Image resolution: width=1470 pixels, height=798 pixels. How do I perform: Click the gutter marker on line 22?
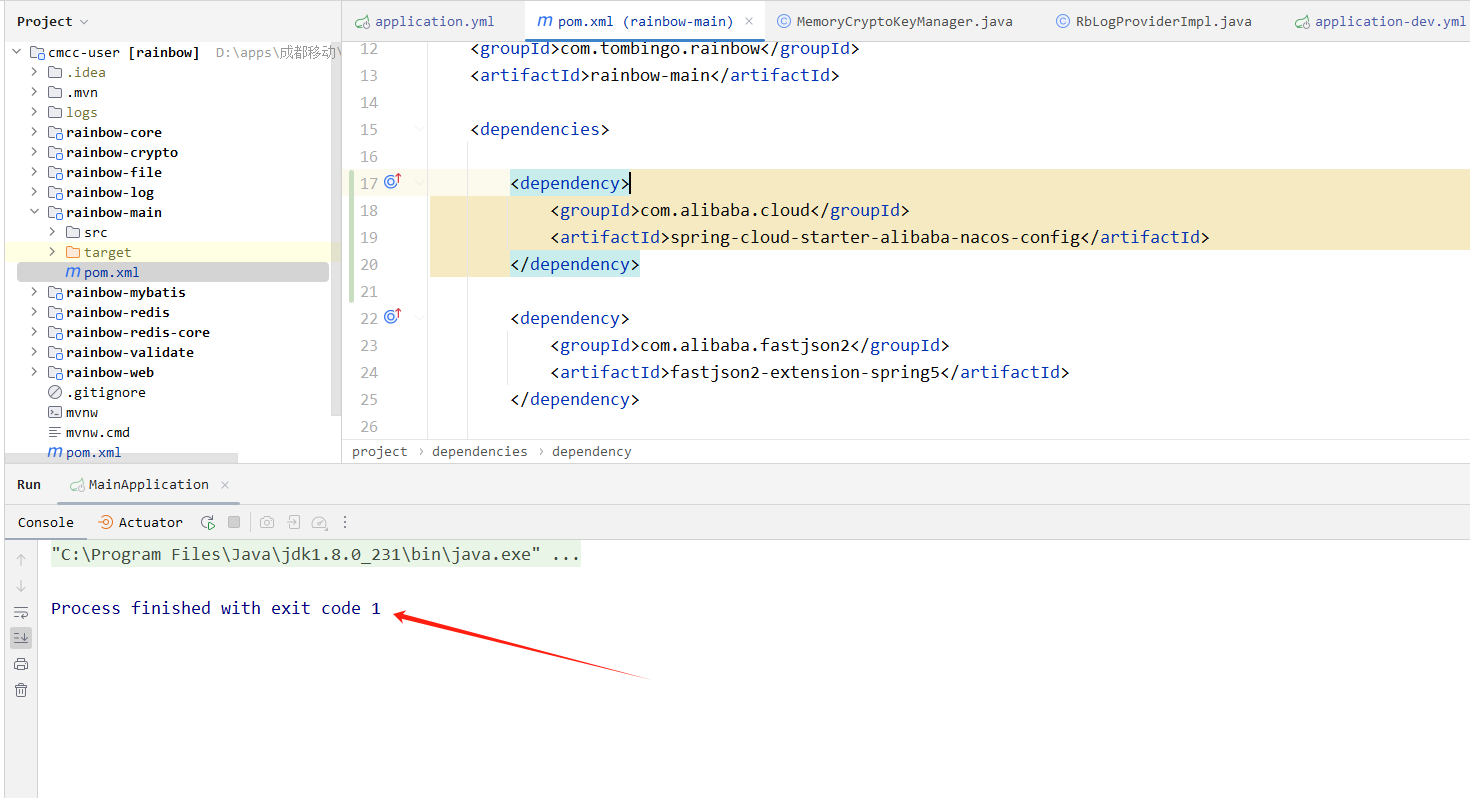point(392,316)
